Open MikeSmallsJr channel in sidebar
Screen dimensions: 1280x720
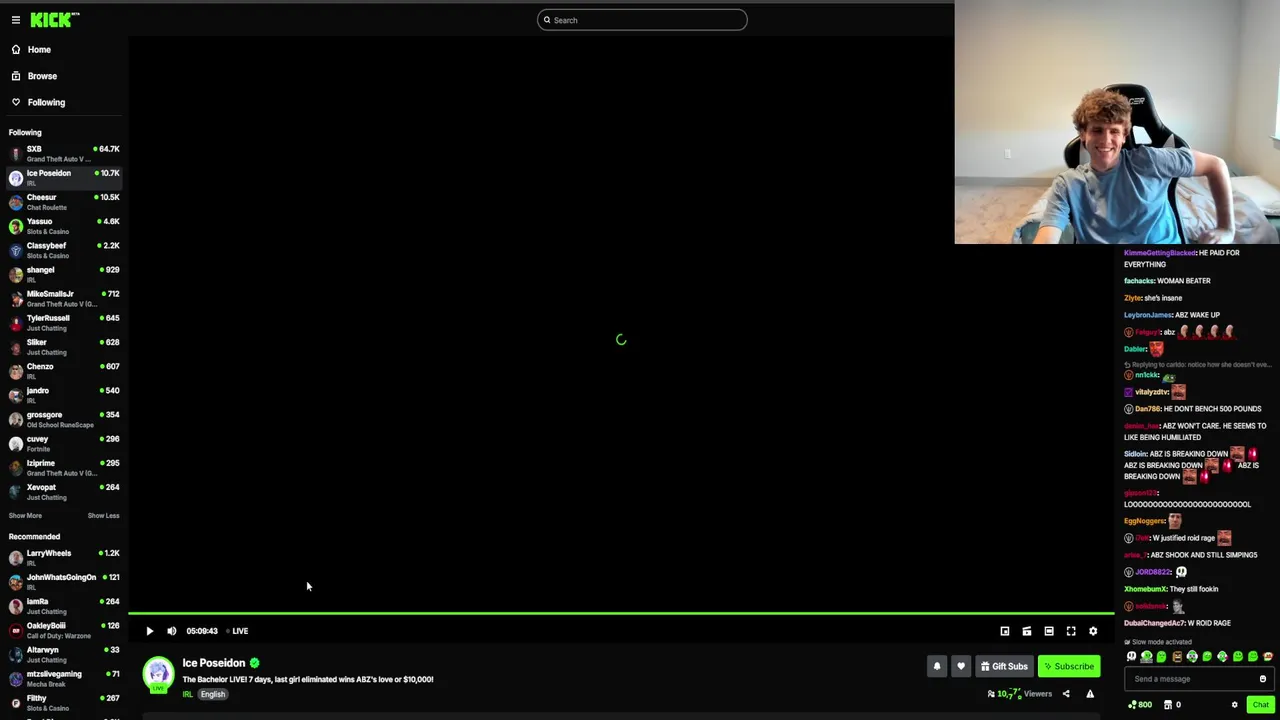[64, 298]
